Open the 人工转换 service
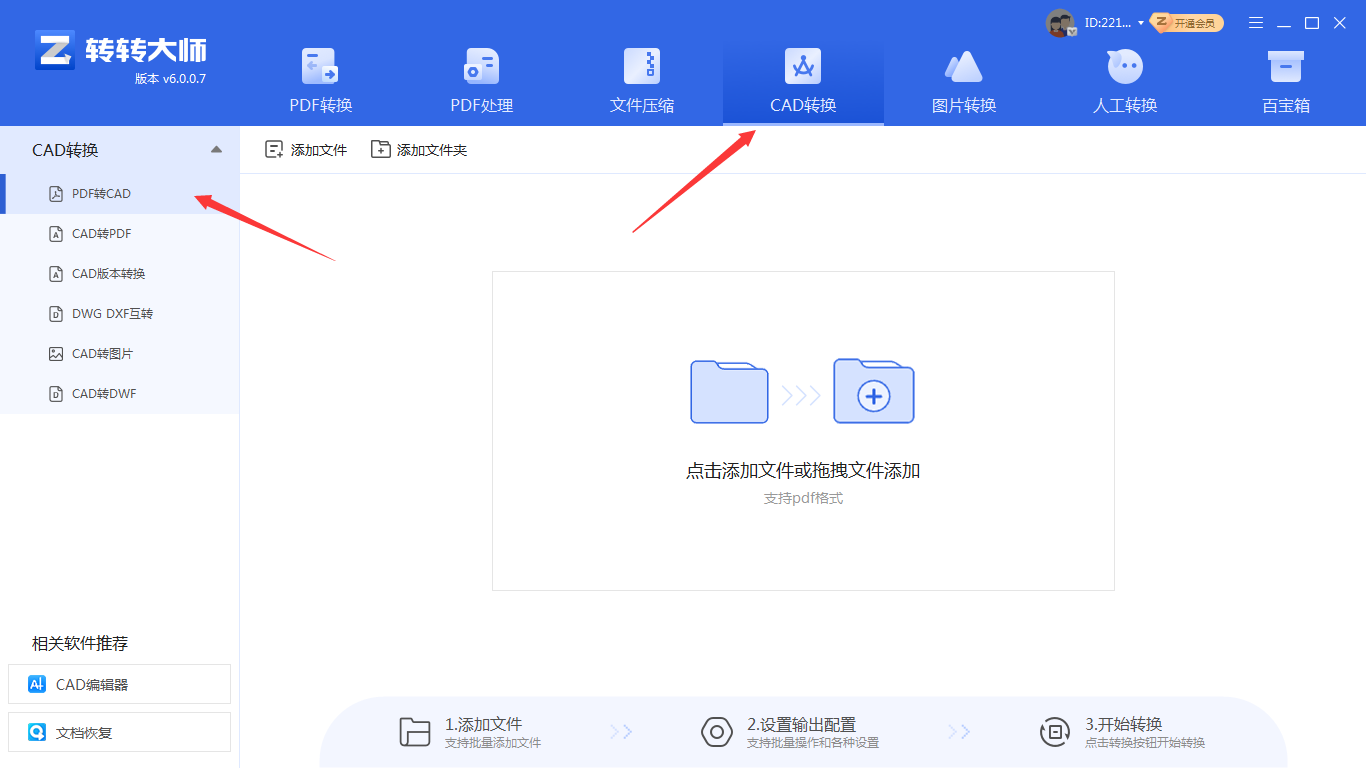The height and width of the screenshot is (768, 1366). click(1124, 80)
